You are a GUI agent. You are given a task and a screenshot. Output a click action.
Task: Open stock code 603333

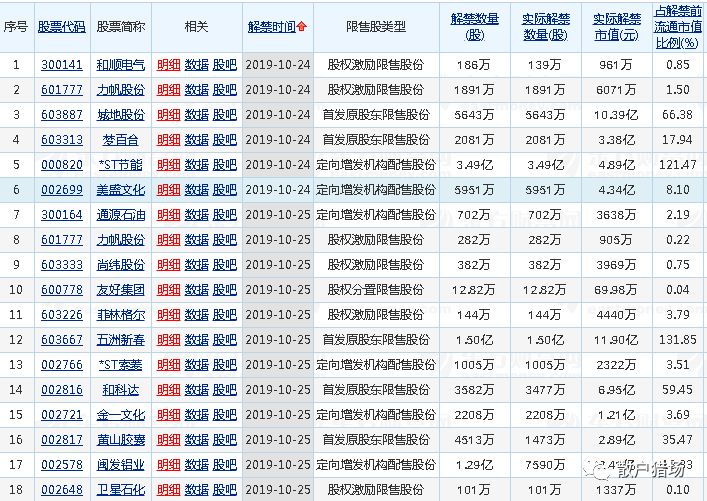pyautogui.click(x=62, y=265)
